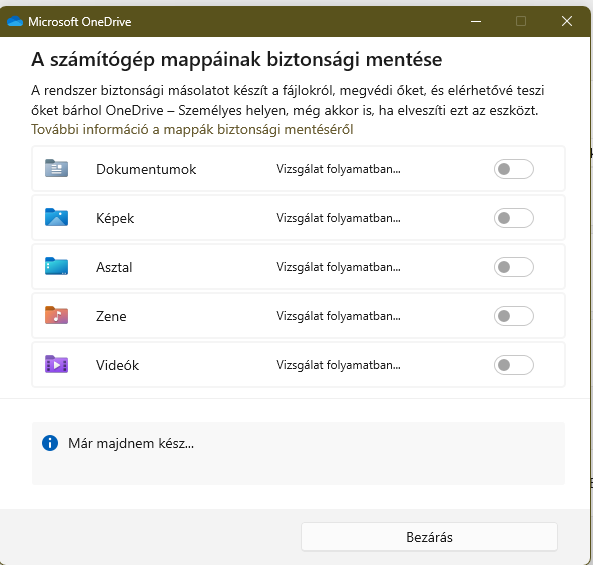Screen dimensions: 593x565
Task: Close the OneDrive window with X
Action: coord(567,21)
